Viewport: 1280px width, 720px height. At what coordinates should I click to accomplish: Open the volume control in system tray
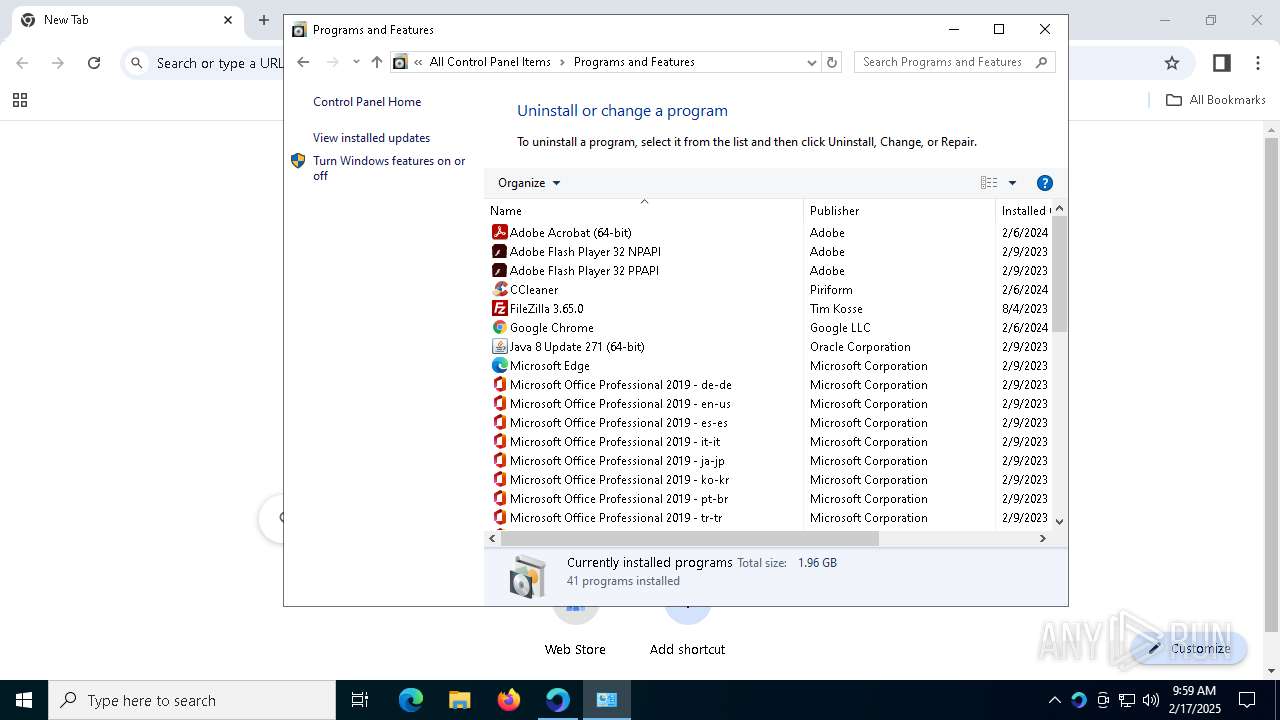pos(1151,700)
